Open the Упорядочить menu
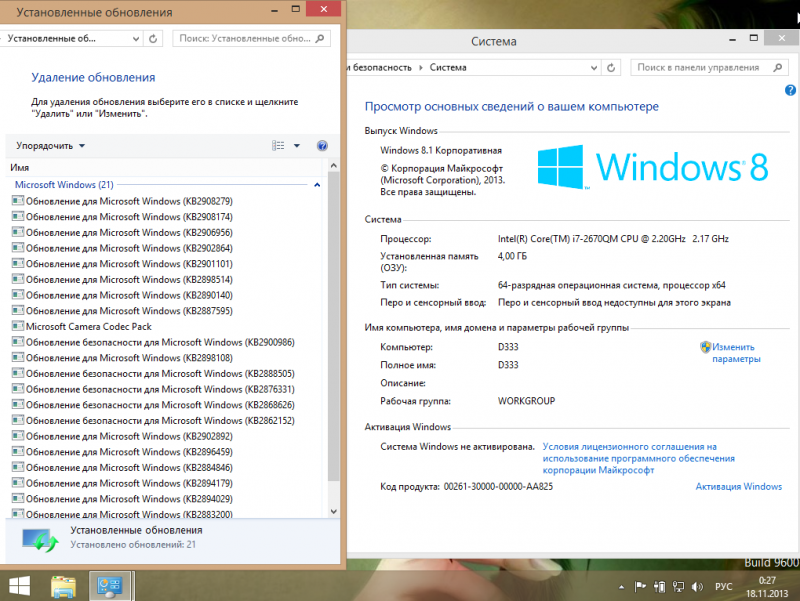Screen dimensions: 800x601 (51, 146)
